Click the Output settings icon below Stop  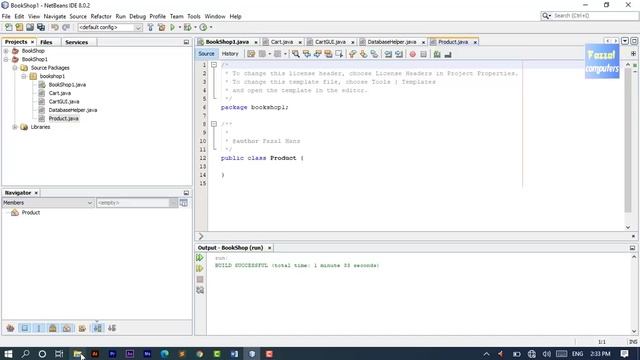click(x=200, y=290)
